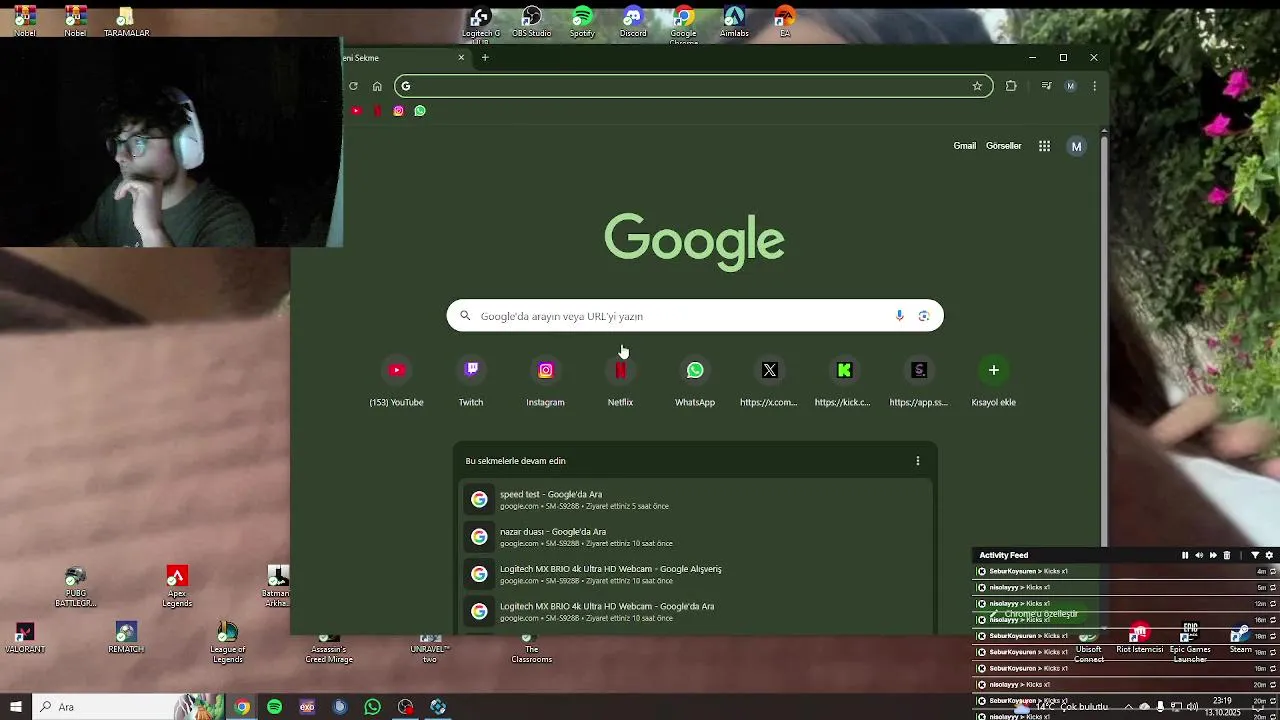
Task: Open 'speed test - Google'da Ara' entry
Action: pyautogui.click(x=695, y=499)
